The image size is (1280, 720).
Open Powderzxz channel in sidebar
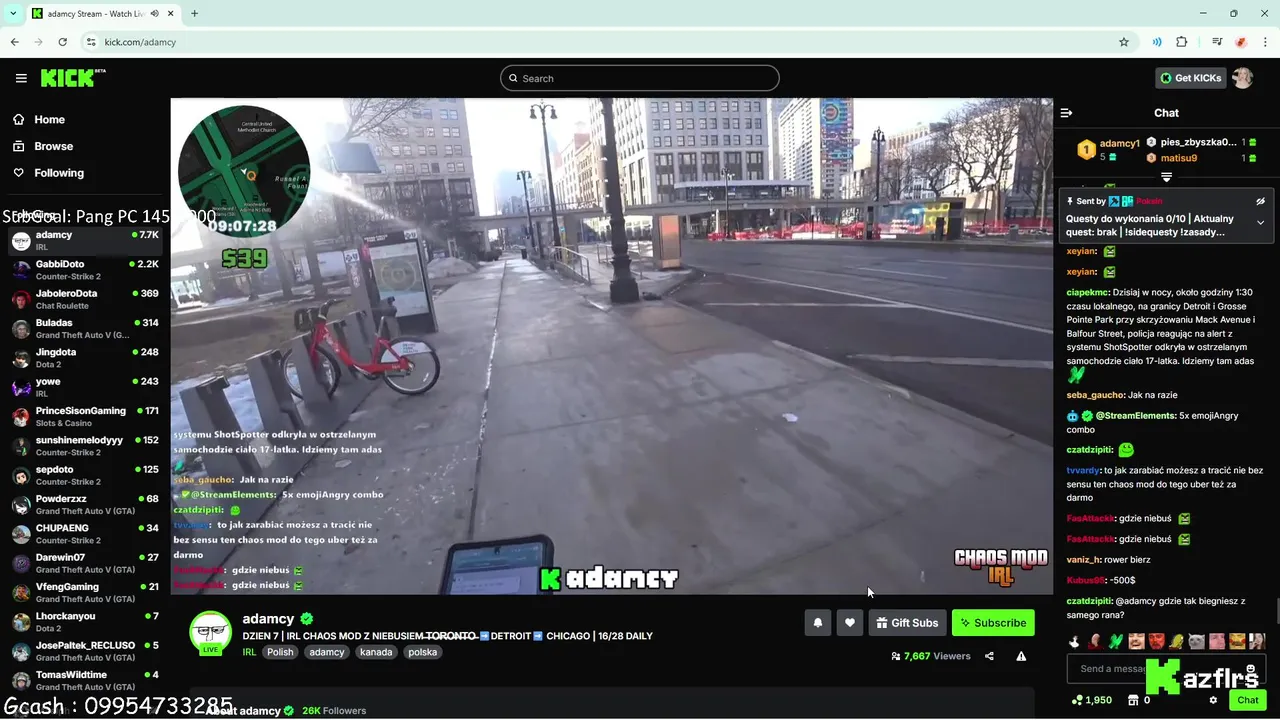click(x=85, y=504)
